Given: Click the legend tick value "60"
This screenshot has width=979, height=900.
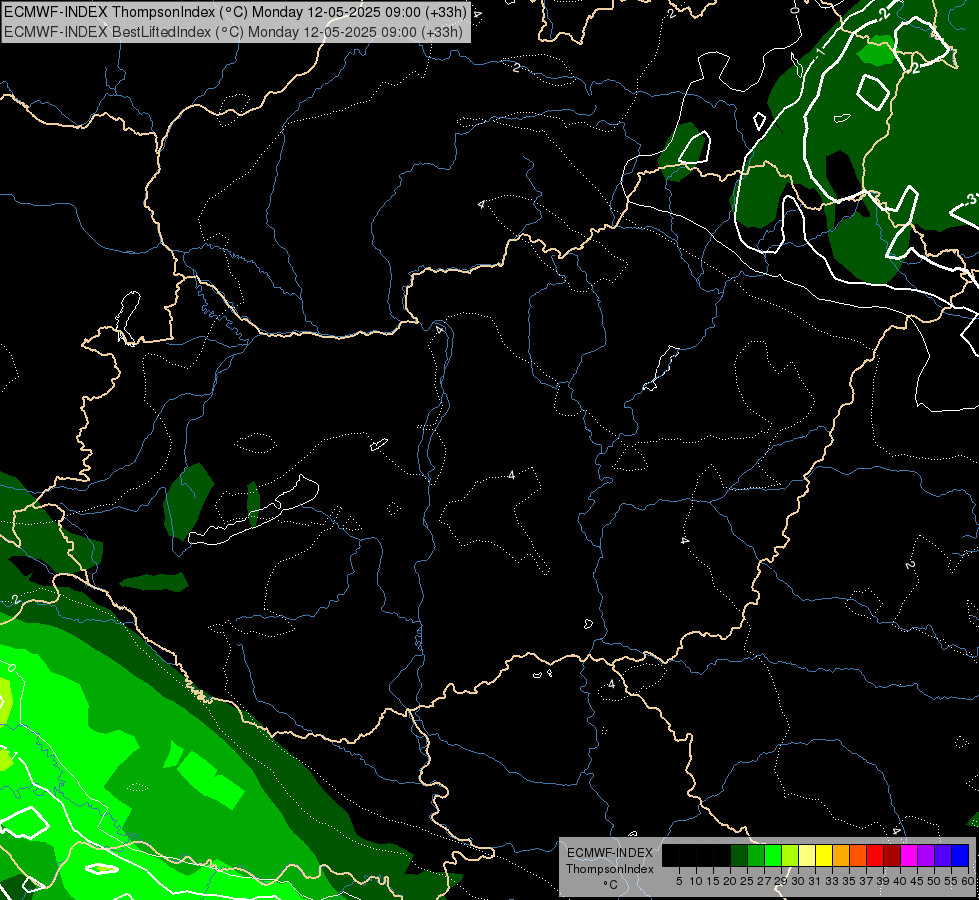Looking at the screenshot, I should tap(968, 881).
